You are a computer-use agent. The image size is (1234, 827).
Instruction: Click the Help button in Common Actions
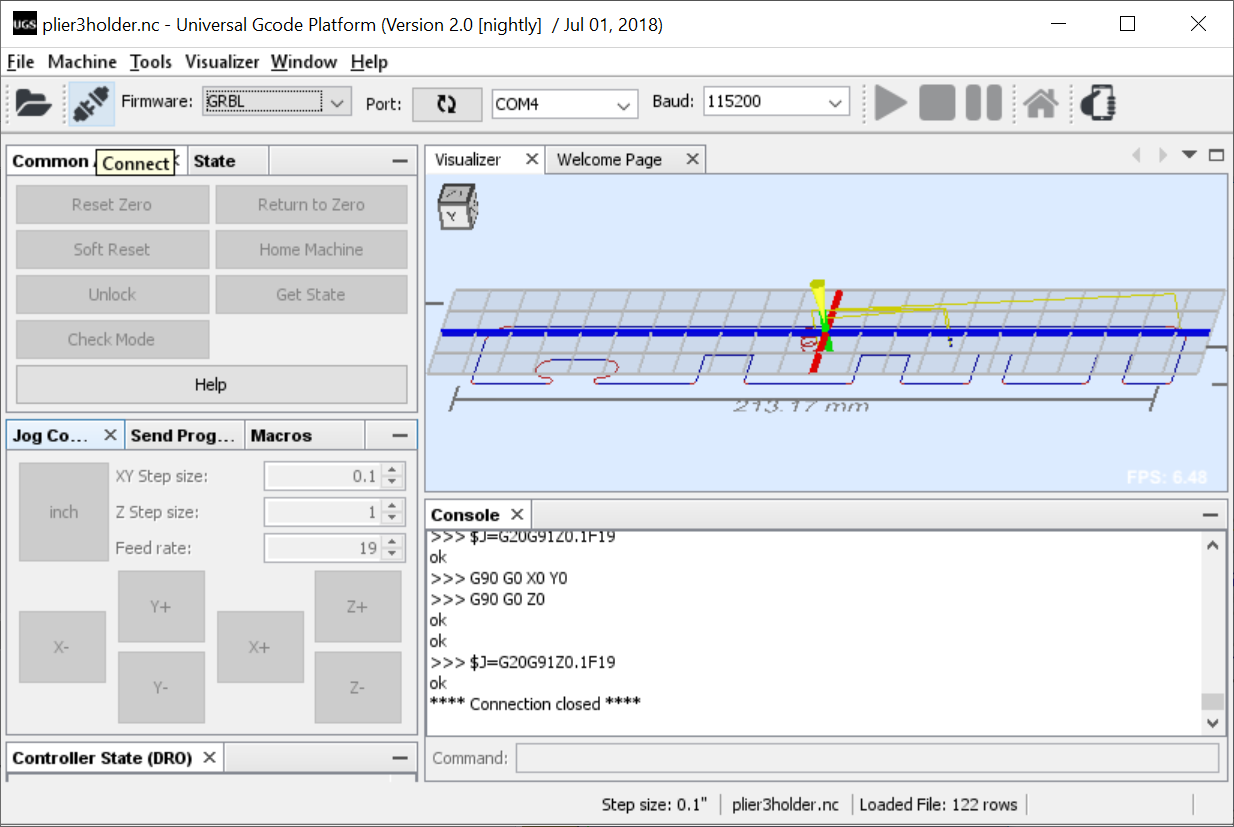(211, 384)
